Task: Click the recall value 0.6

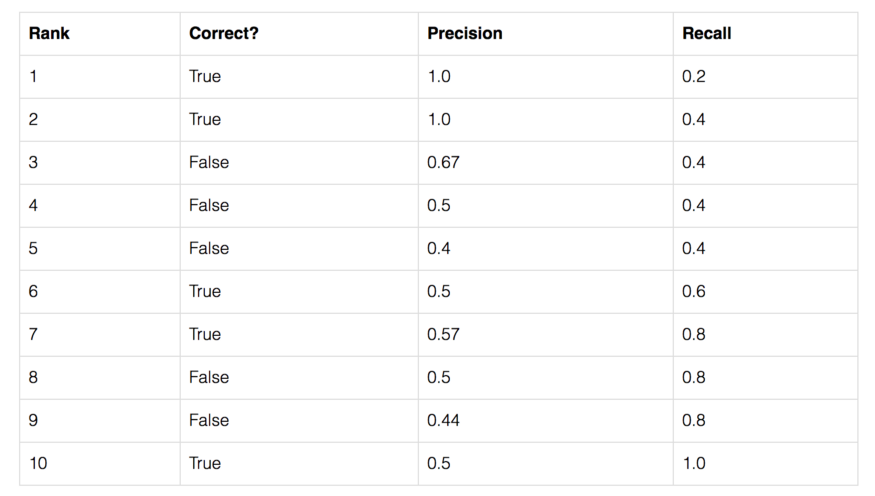Action: pos(693,291)
